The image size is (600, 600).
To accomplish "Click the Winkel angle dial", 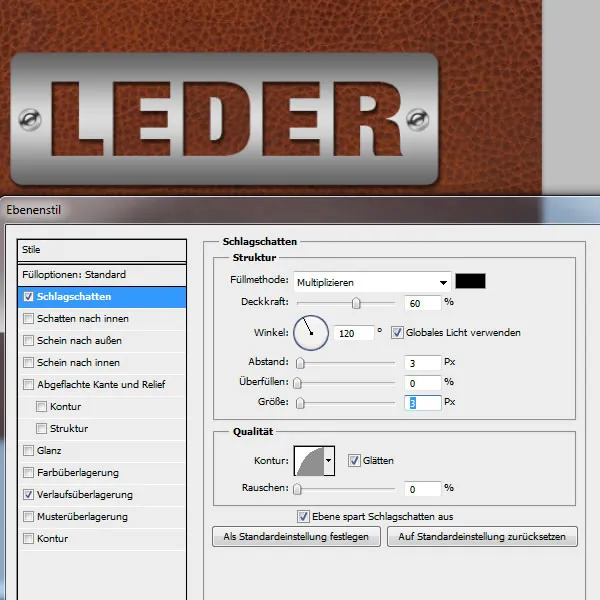I will tap(310, 332).
